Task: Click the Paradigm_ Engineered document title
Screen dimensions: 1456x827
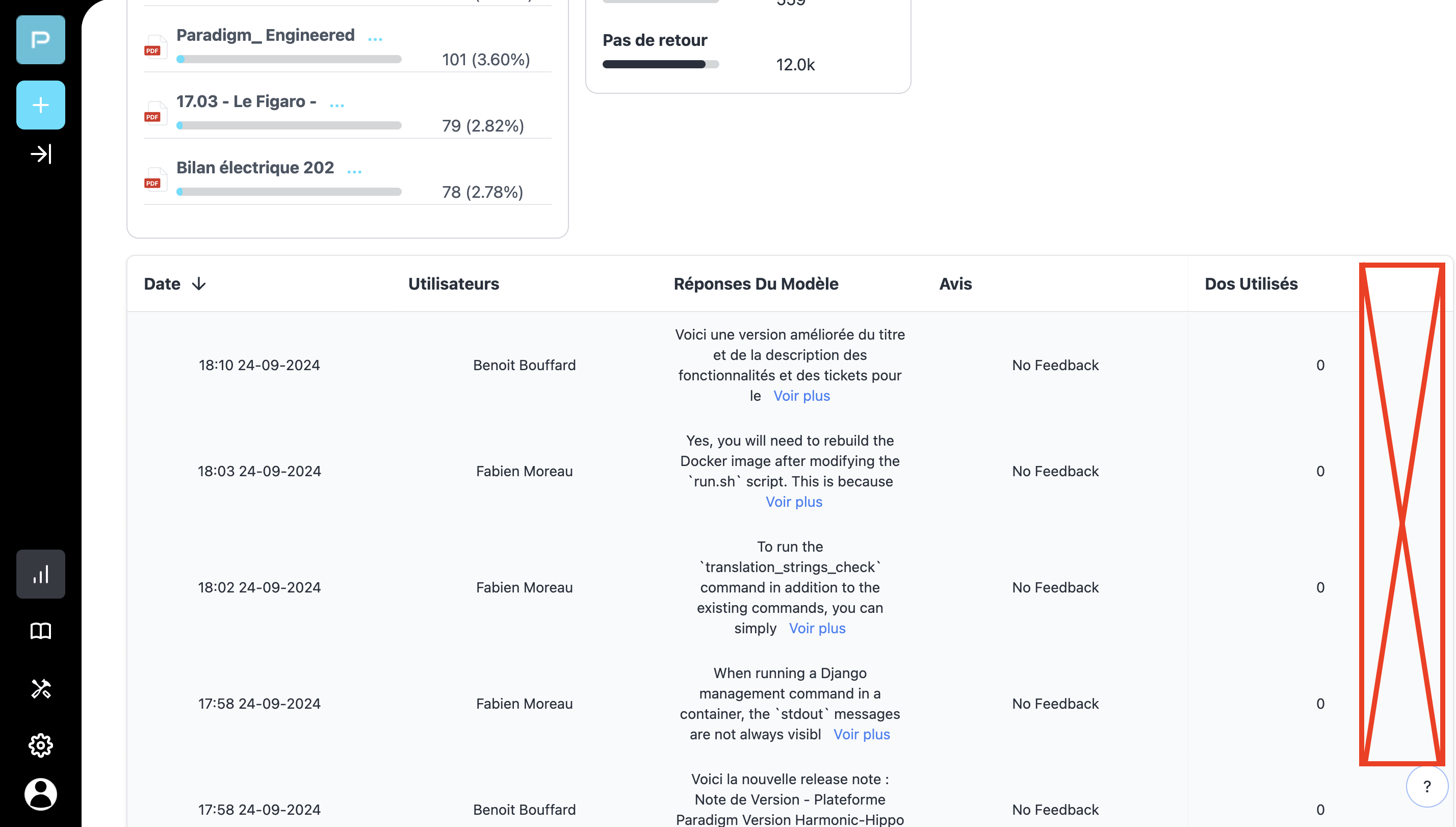Action: pyautogui.click(x=265, y=35)
